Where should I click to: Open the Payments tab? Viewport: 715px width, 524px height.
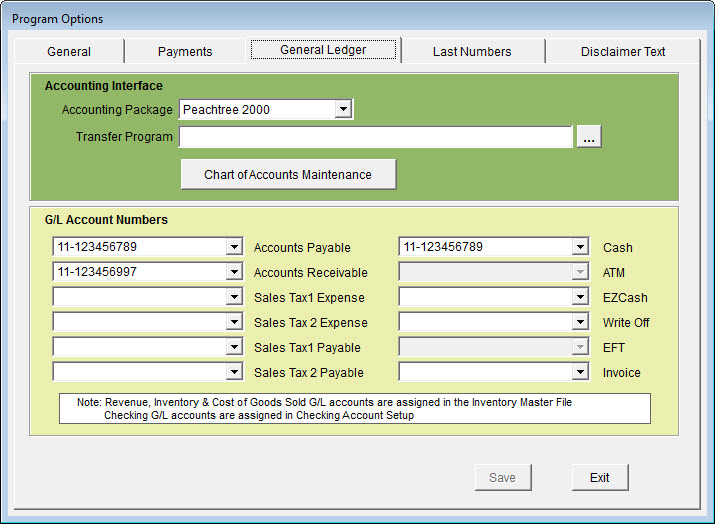(185, 52)
